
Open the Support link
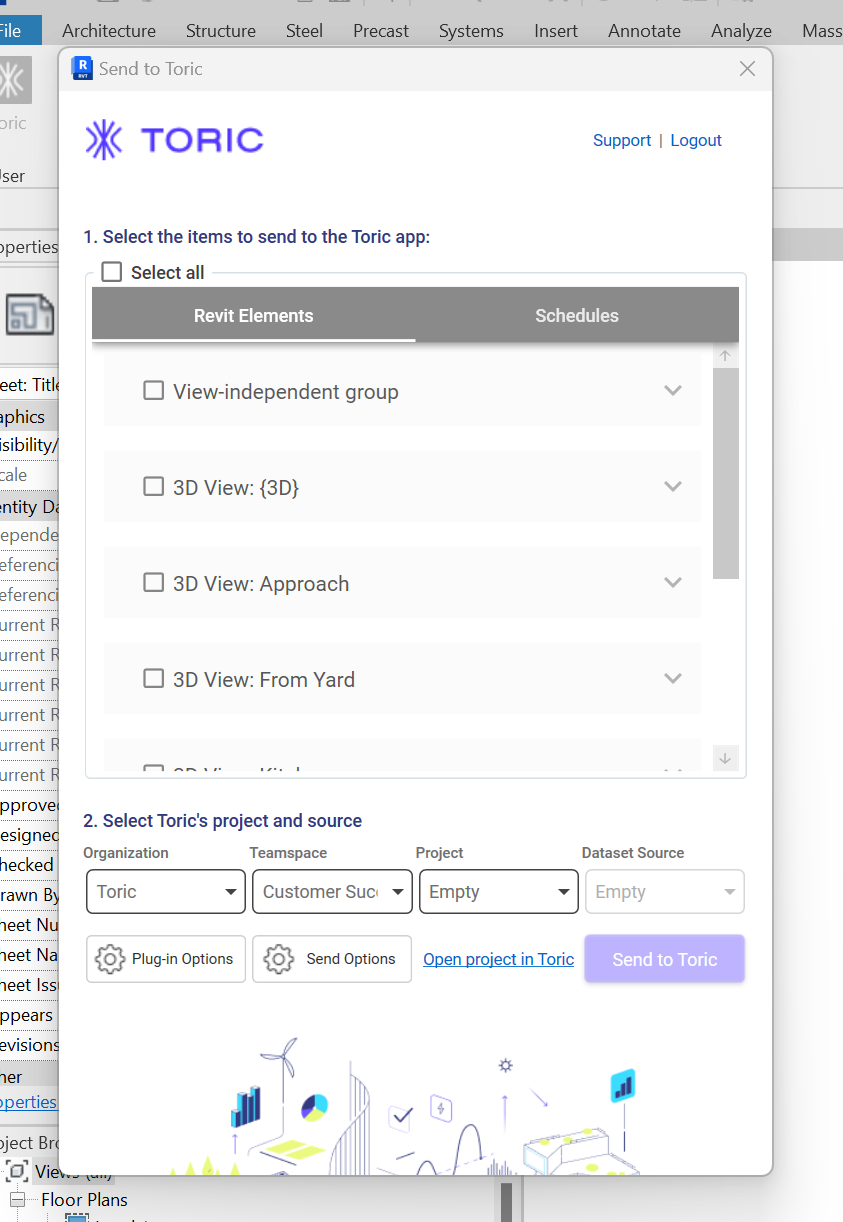pyautogui.click(x=622, y=141)
